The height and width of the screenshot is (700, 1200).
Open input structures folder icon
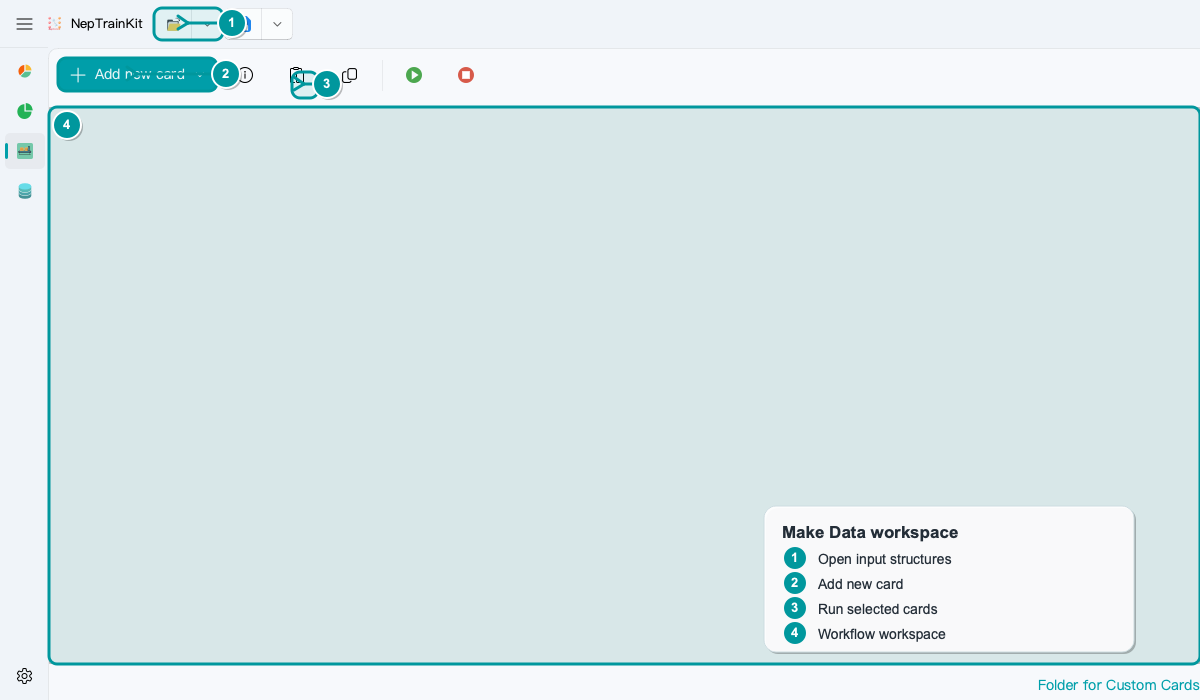tap(174, 24)
